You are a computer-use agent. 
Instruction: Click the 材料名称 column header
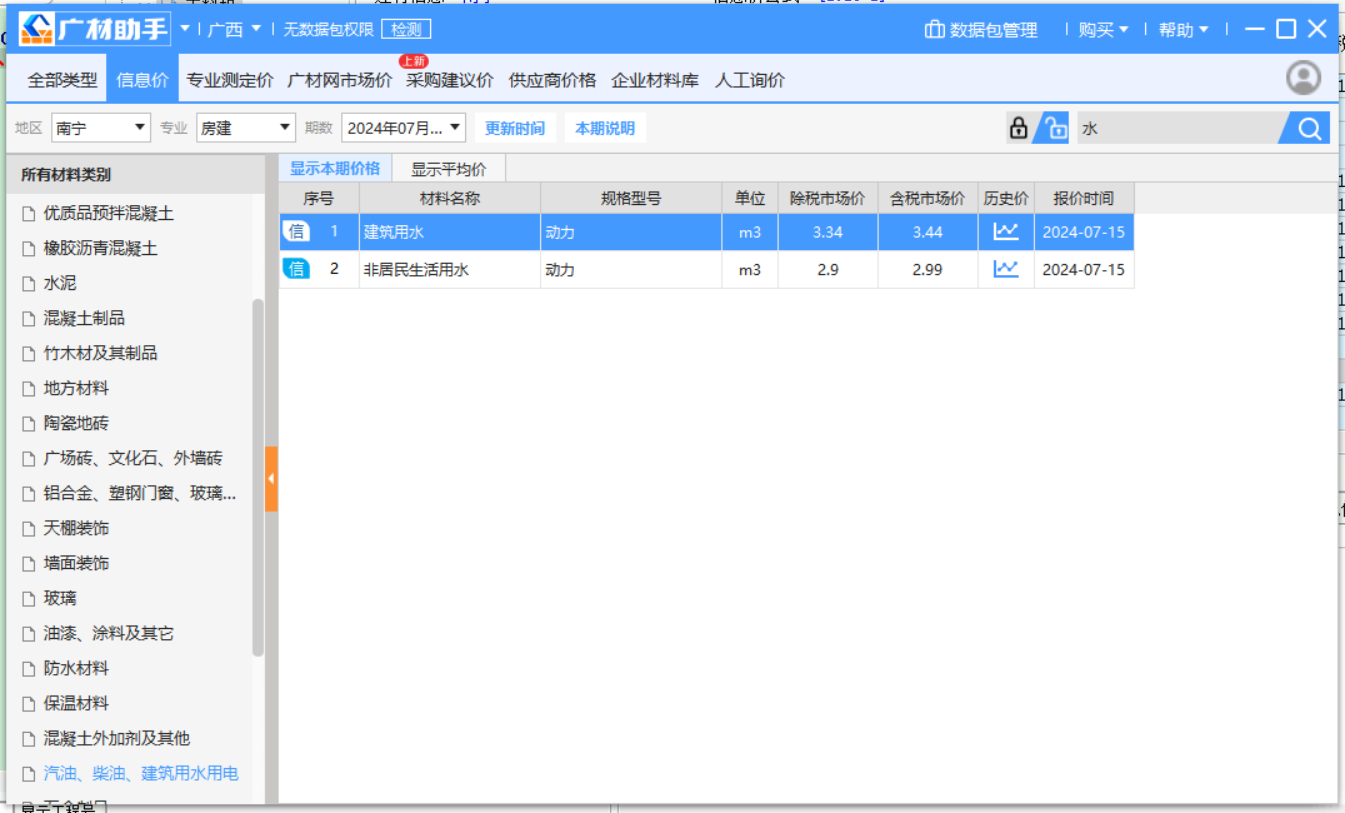click(x=450, y=198)
